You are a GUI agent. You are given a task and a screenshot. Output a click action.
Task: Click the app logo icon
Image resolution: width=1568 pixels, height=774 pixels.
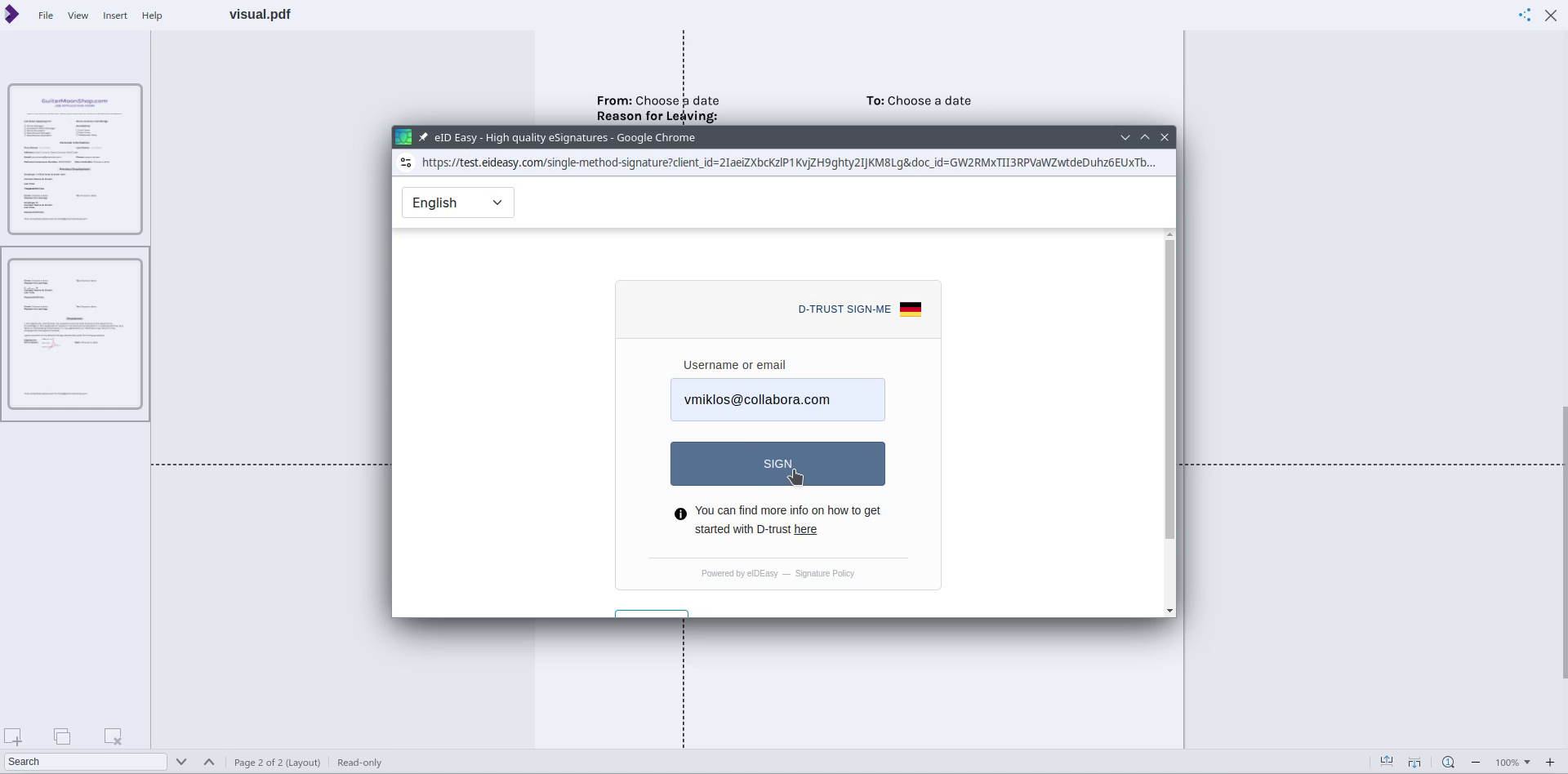(x=11, y=15)
